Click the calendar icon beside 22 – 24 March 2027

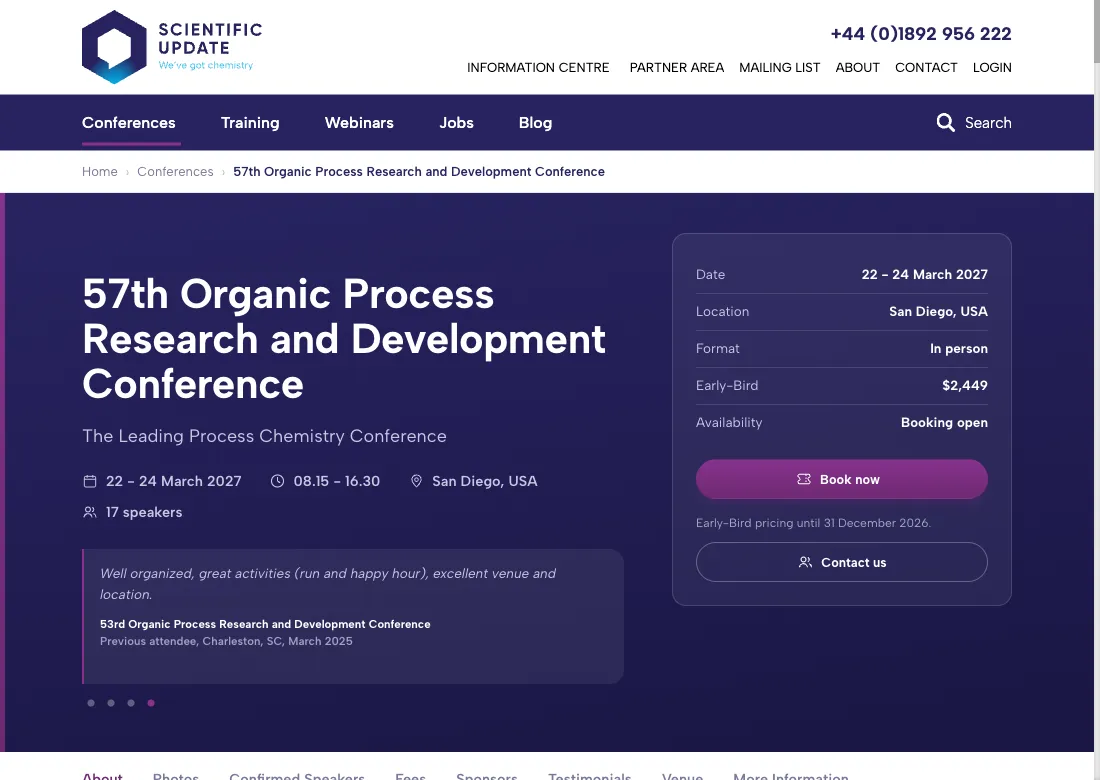coord(90,481)
